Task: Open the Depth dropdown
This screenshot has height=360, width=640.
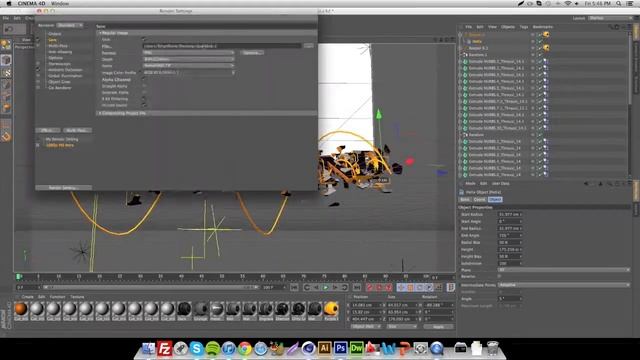Action: point(189,59)
